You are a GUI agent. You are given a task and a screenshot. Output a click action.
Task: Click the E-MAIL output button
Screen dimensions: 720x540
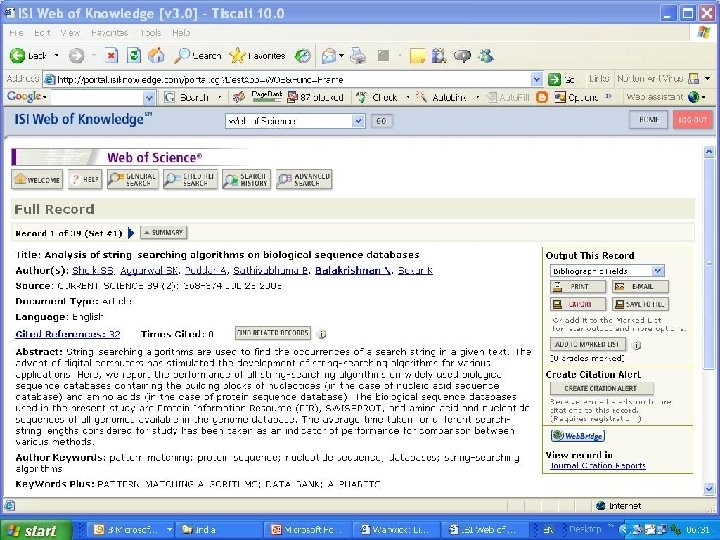640,287
